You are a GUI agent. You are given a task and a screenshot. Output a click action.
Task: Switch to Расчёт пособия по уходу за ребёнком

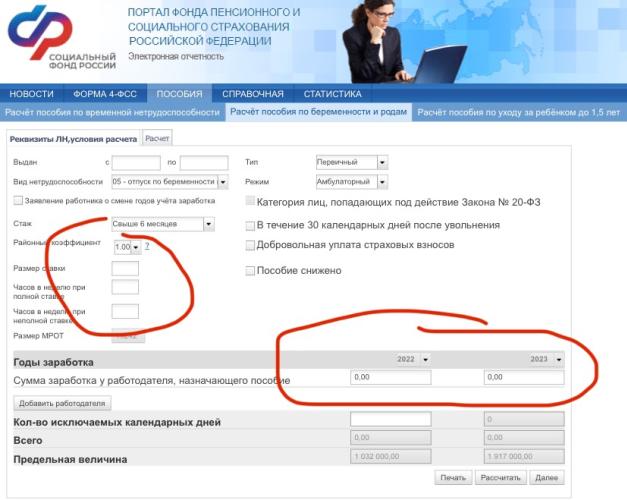click(519, 112)
